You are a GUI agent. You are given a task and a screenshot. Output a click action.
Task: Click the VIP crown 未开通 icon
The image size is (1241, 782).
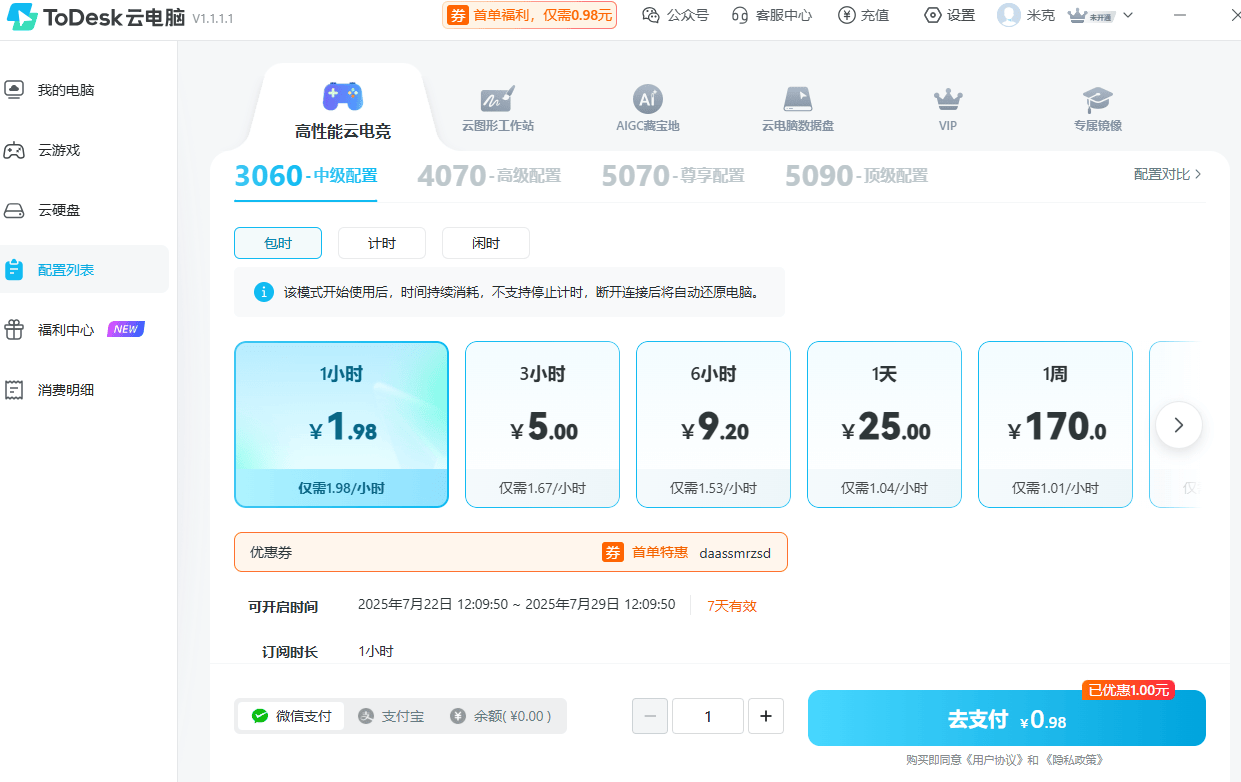point(1091,15)
